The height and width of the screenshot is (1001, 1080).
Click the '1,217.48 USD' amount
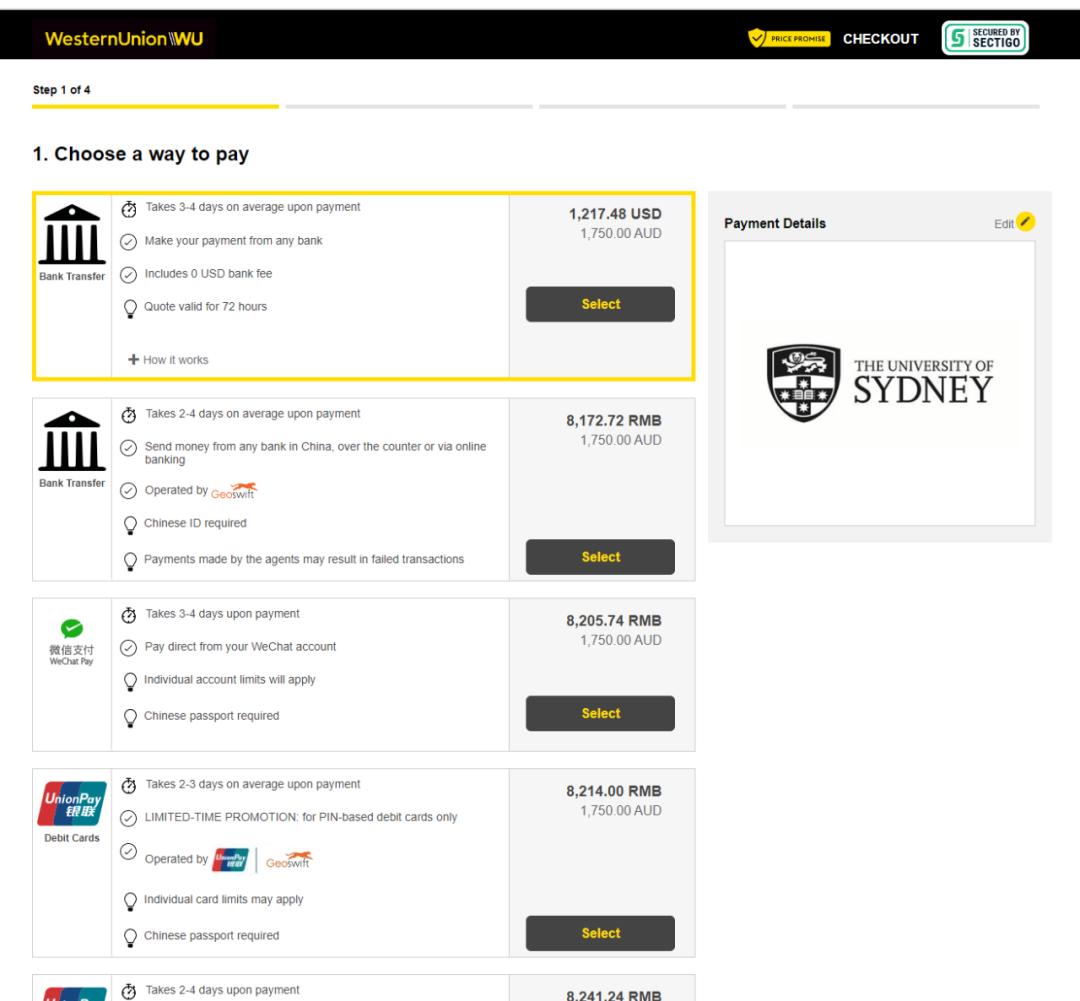(x=615, y=214)
